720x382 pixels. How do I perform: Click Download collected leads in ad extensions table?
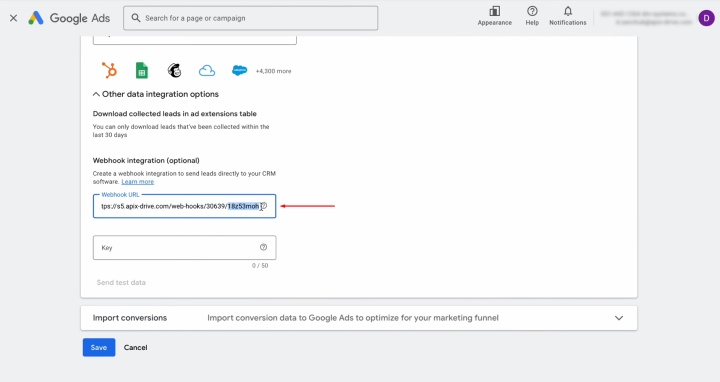(x=174, y=114)
